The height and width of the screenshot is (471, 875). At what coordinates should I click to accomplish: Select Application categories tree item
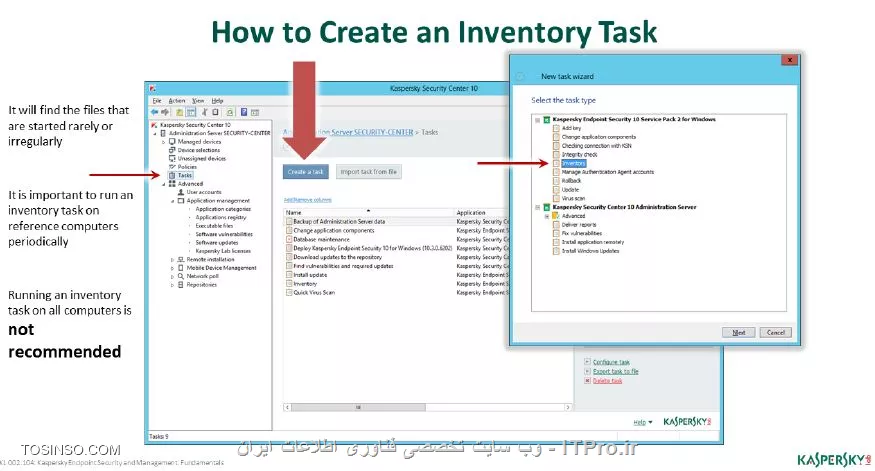click(223, 209)
